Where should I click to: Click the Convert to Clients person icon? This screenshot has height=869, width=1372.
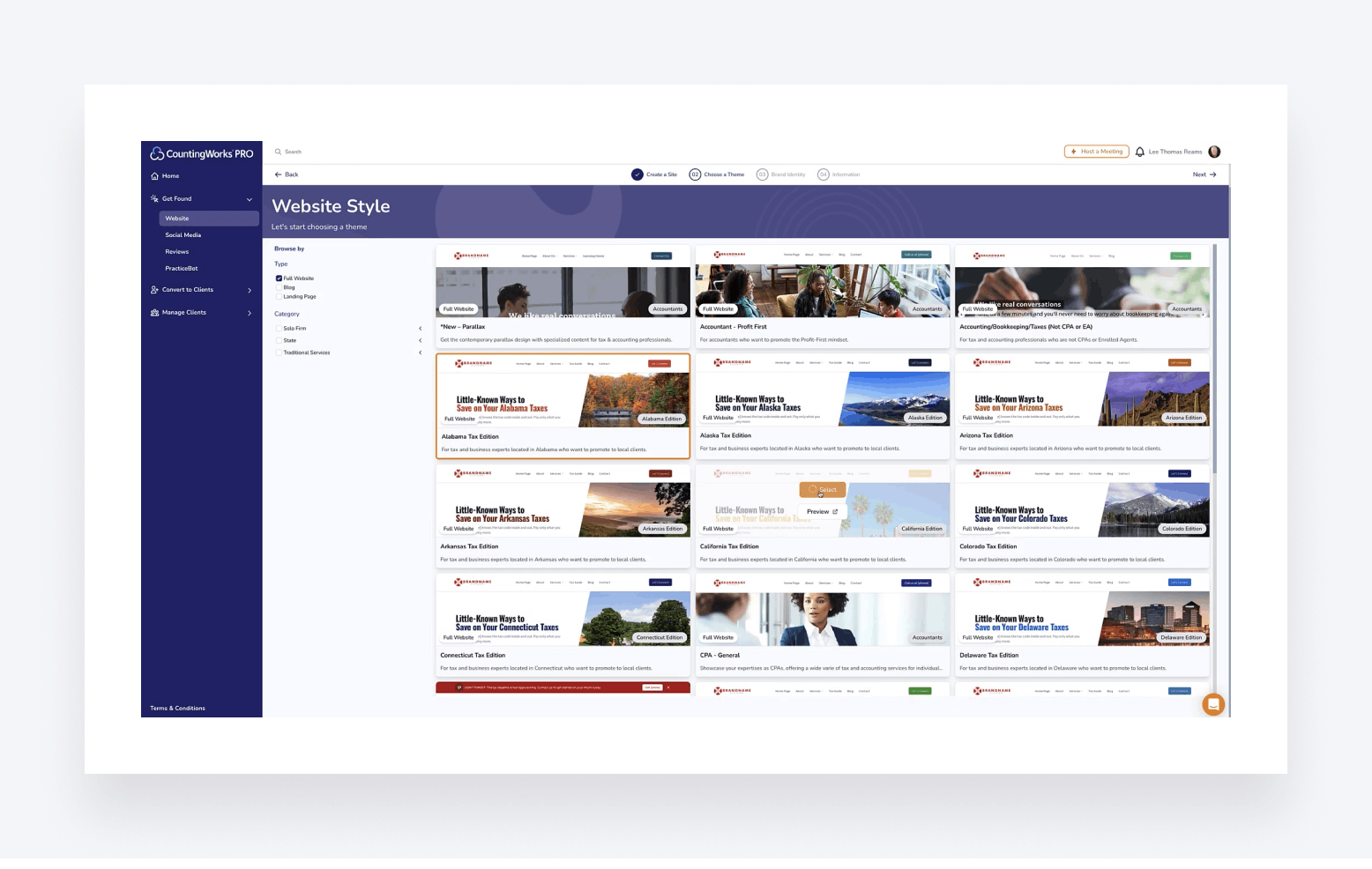(x=155, y=290)
